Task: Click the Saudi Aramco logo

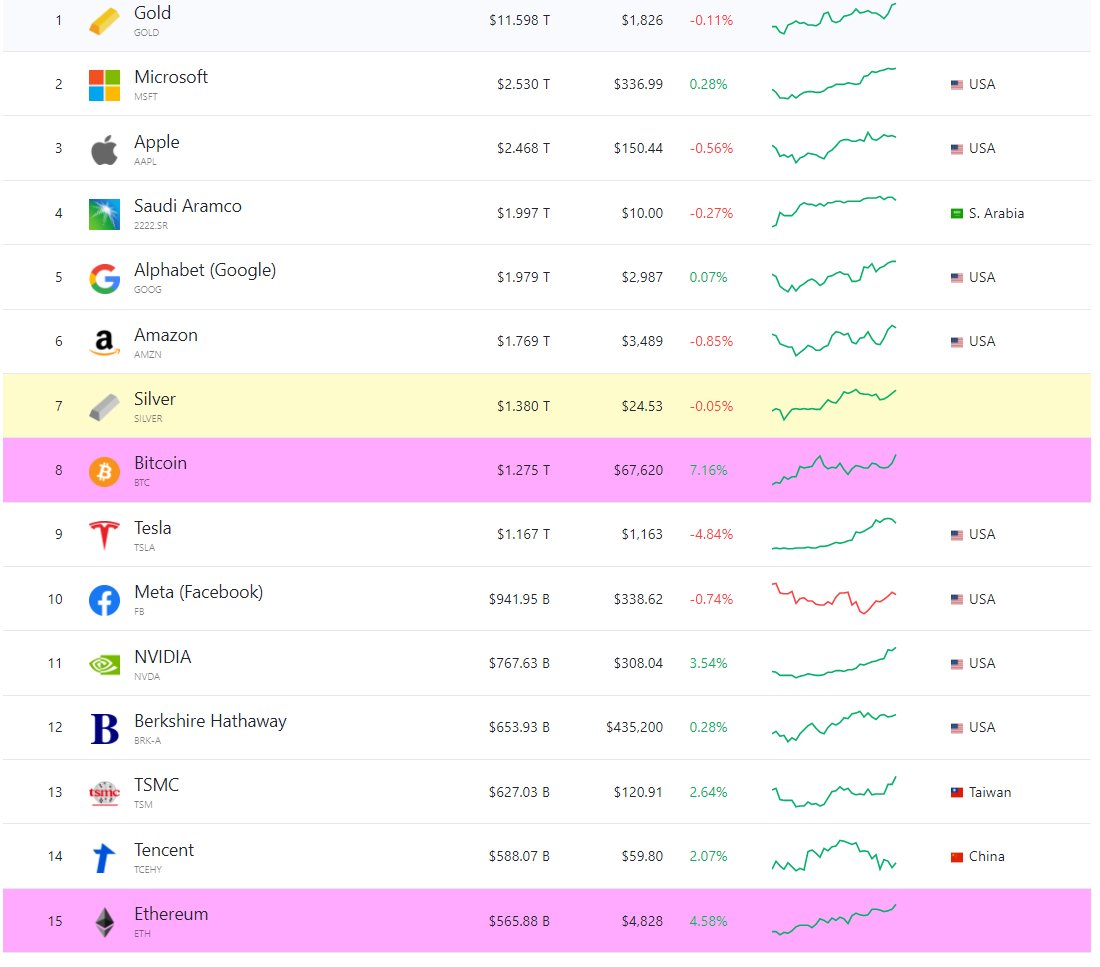Action: [x=104, y=214]
